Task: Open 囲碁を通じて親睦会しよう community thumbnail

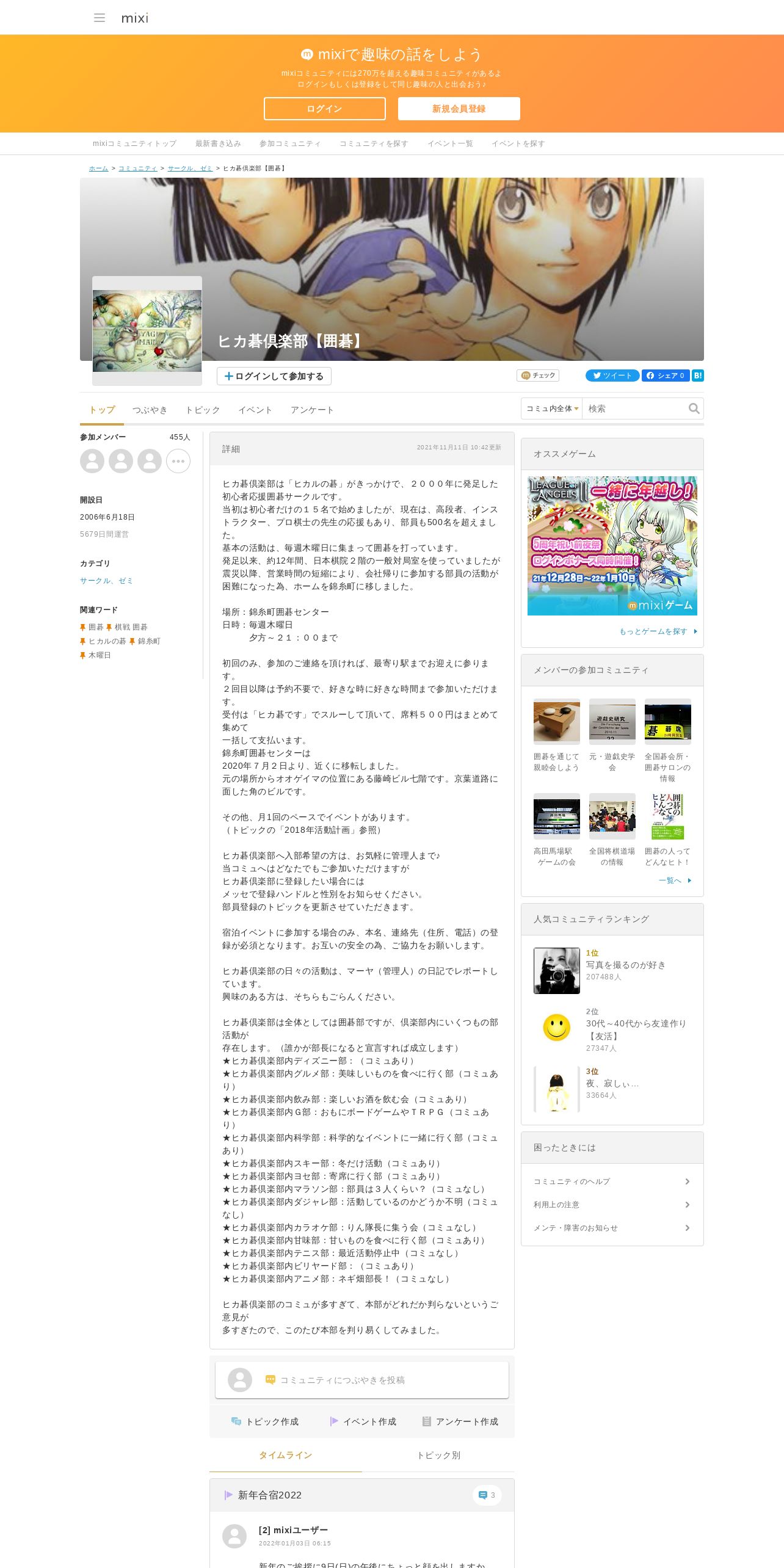Action: (x=557, y=722)
